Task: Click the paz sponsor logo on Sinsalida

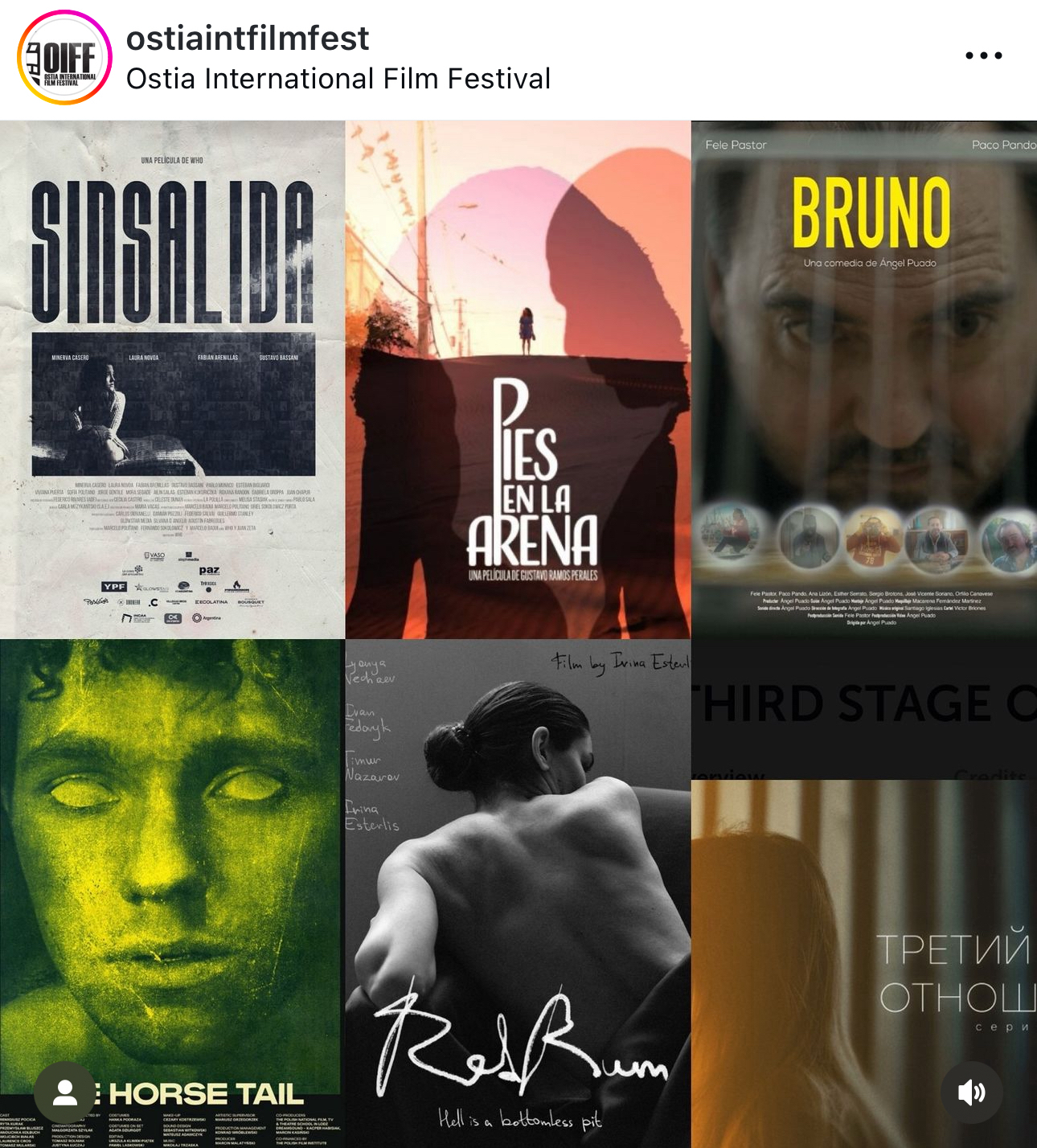Action: [x=209, y=570]
